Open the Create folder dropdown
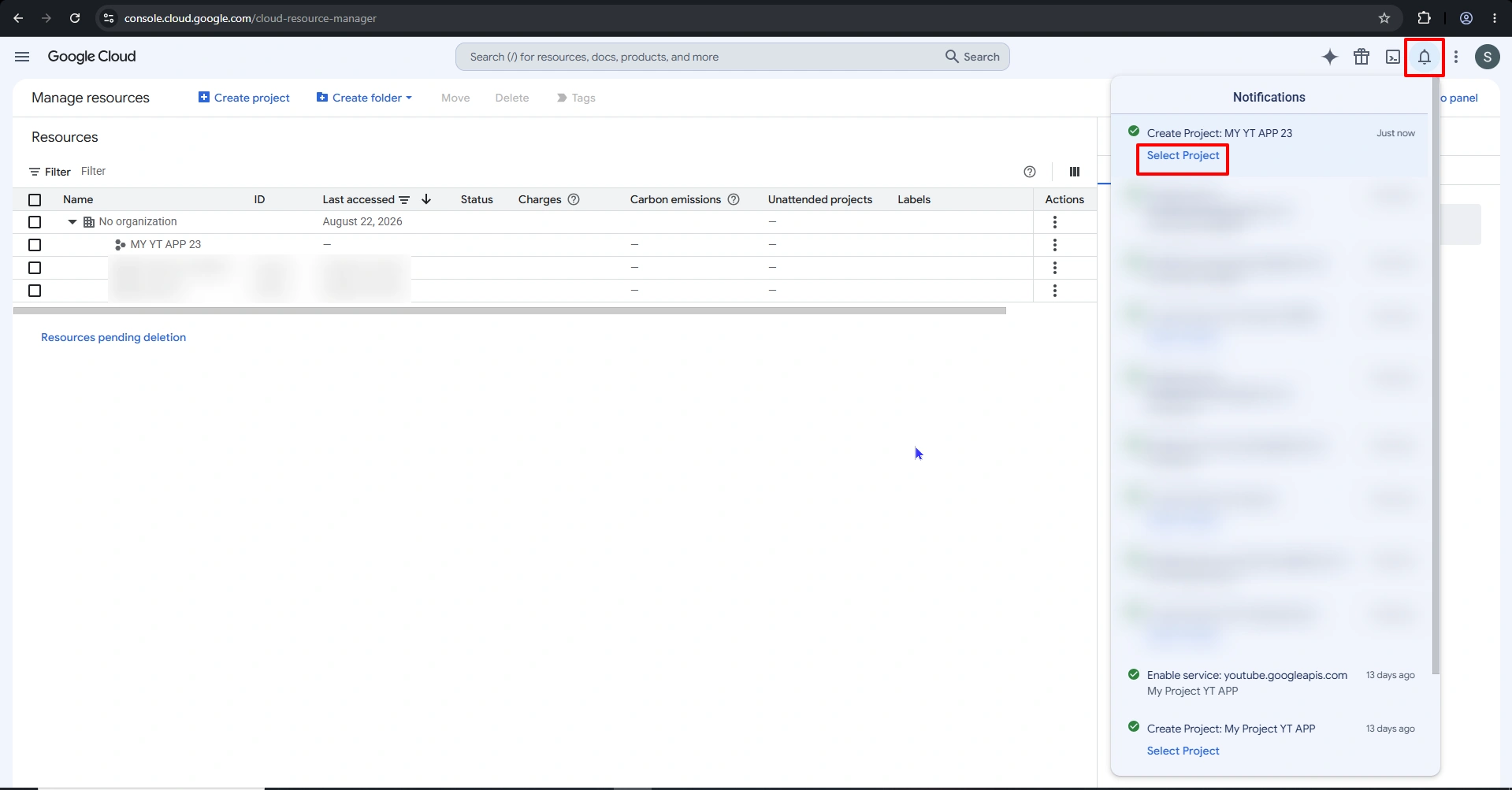The image size is (1512, 790). pos(365,98)
